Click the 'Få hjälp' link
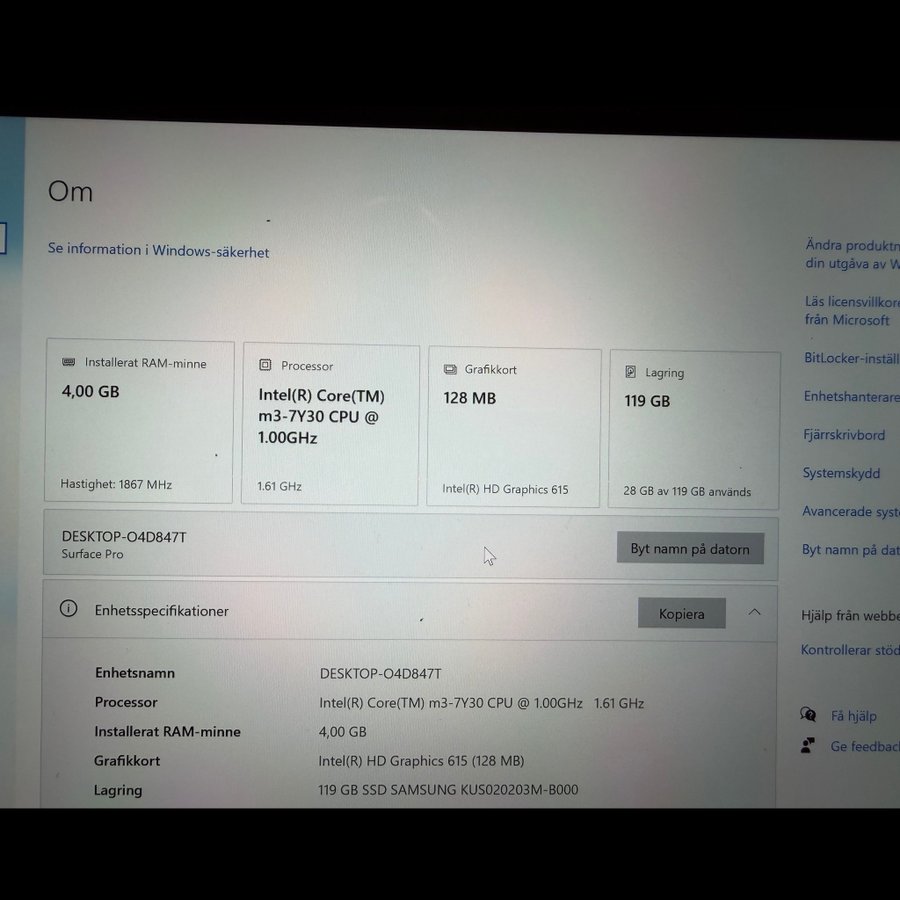Viewport: 900px width, 900px height. click(x=854, y=716)
